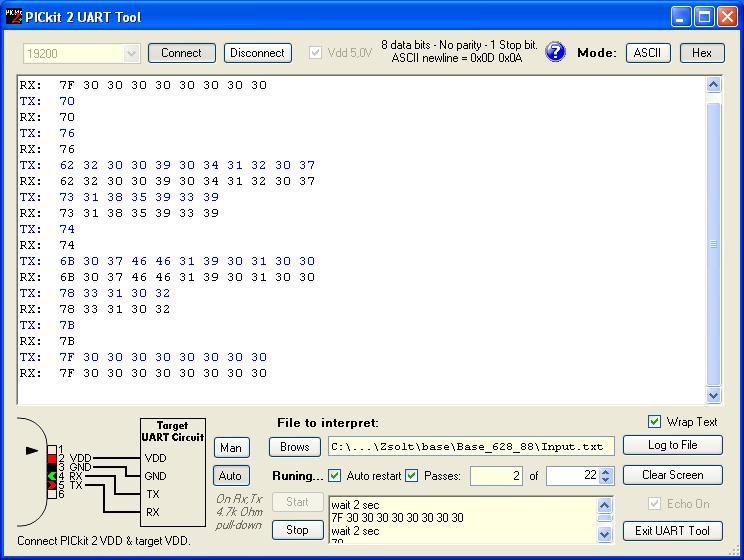Click the terminal vertical scrollbar thumb

(714, 244)
